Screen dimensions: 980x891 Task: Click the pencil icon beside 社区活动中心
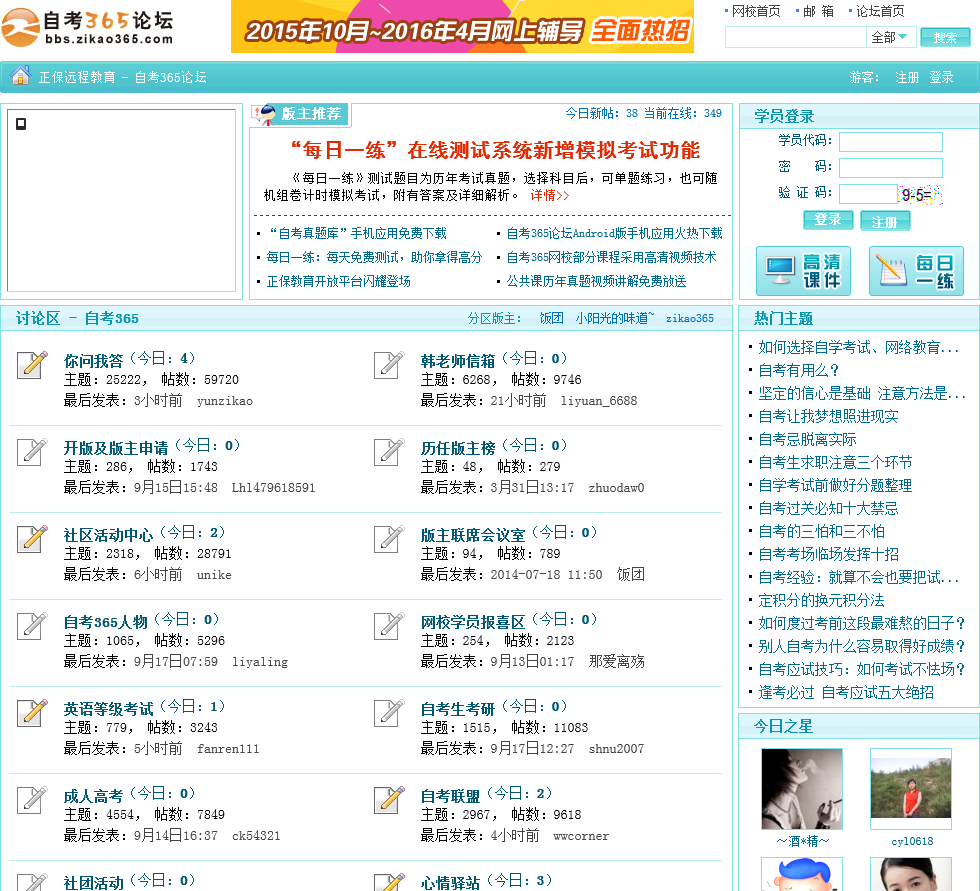pos(32,539)
